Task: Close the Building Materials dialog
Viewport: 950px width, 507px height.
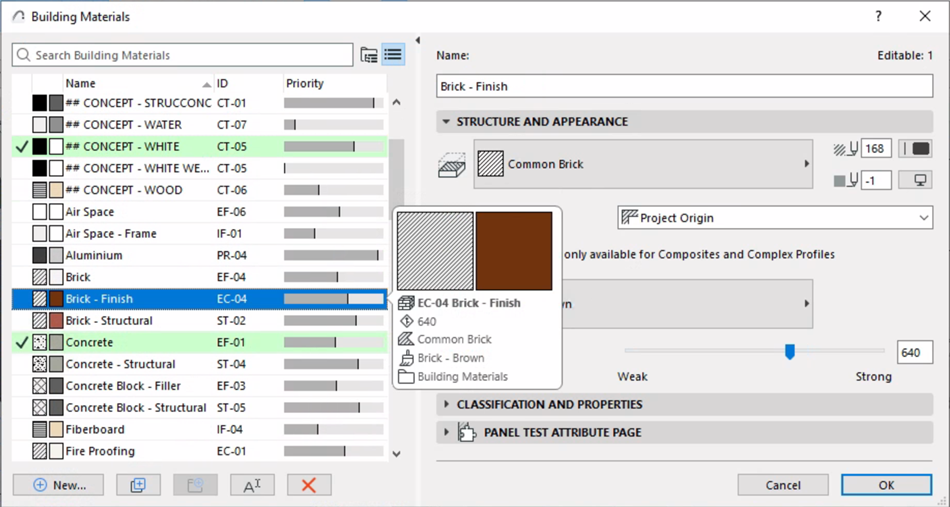Action: (925, 16)
